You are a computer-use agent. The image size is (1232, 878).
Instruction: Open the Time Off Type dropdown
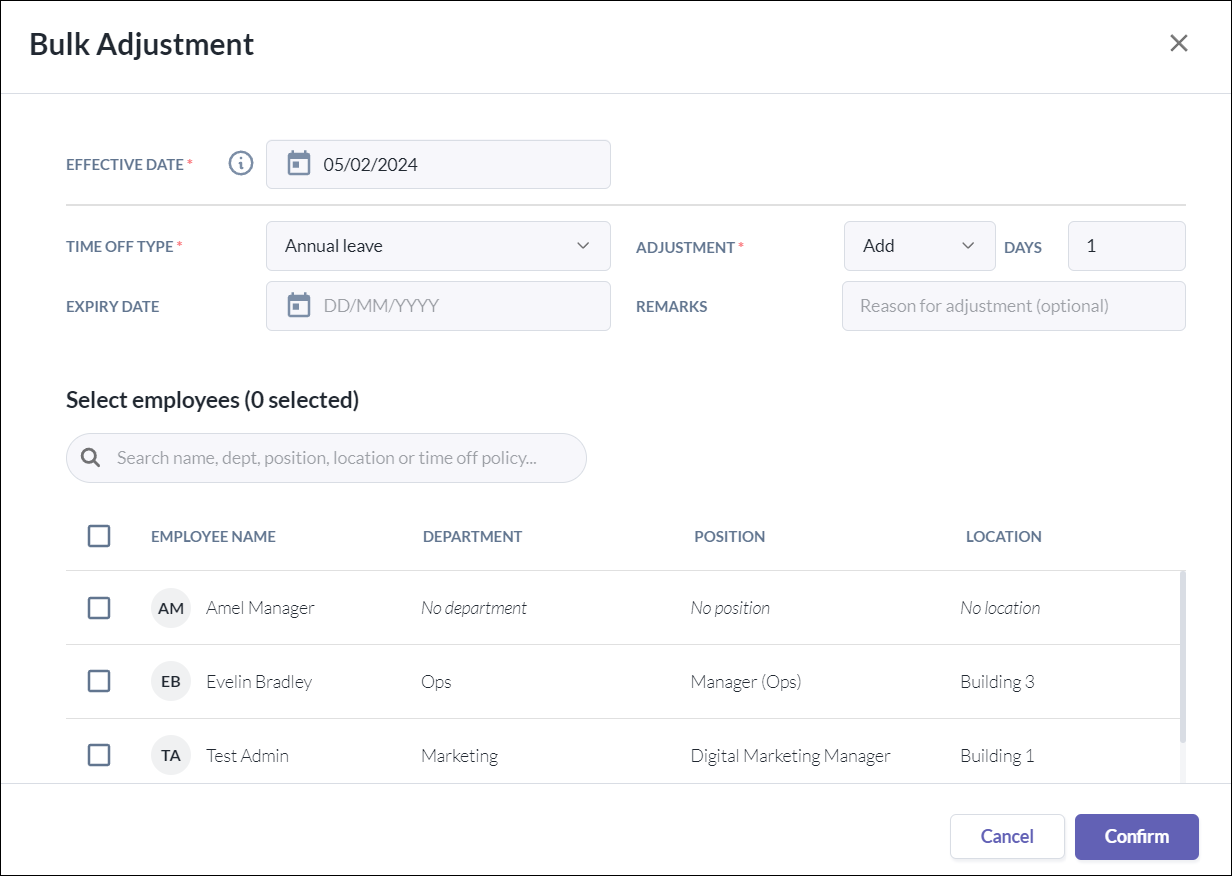(438, 246)
